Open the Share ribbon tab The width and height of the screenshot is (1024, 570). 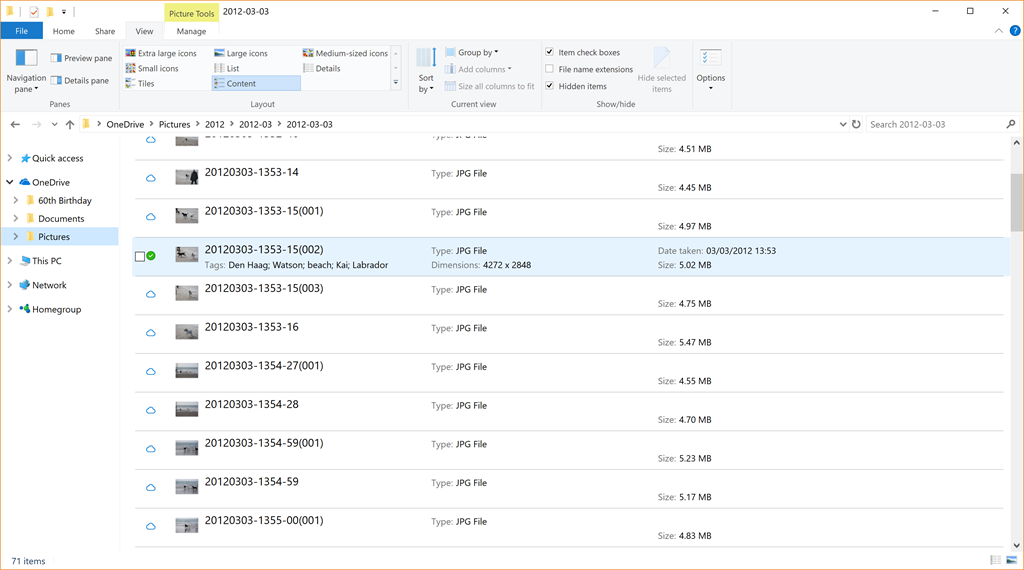click(x=105, y=32)
